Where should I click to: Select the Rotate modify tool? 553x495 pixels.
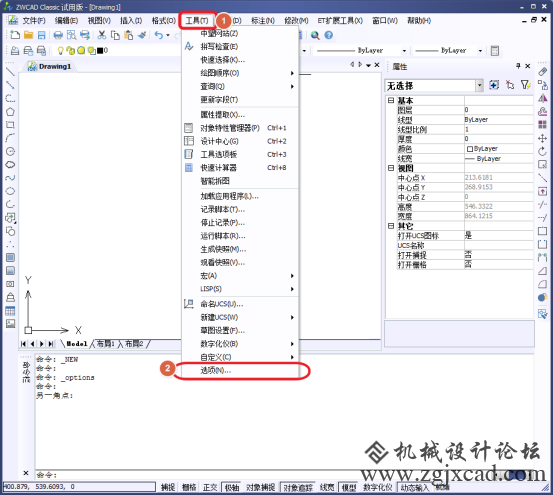(x=542, y=152)
